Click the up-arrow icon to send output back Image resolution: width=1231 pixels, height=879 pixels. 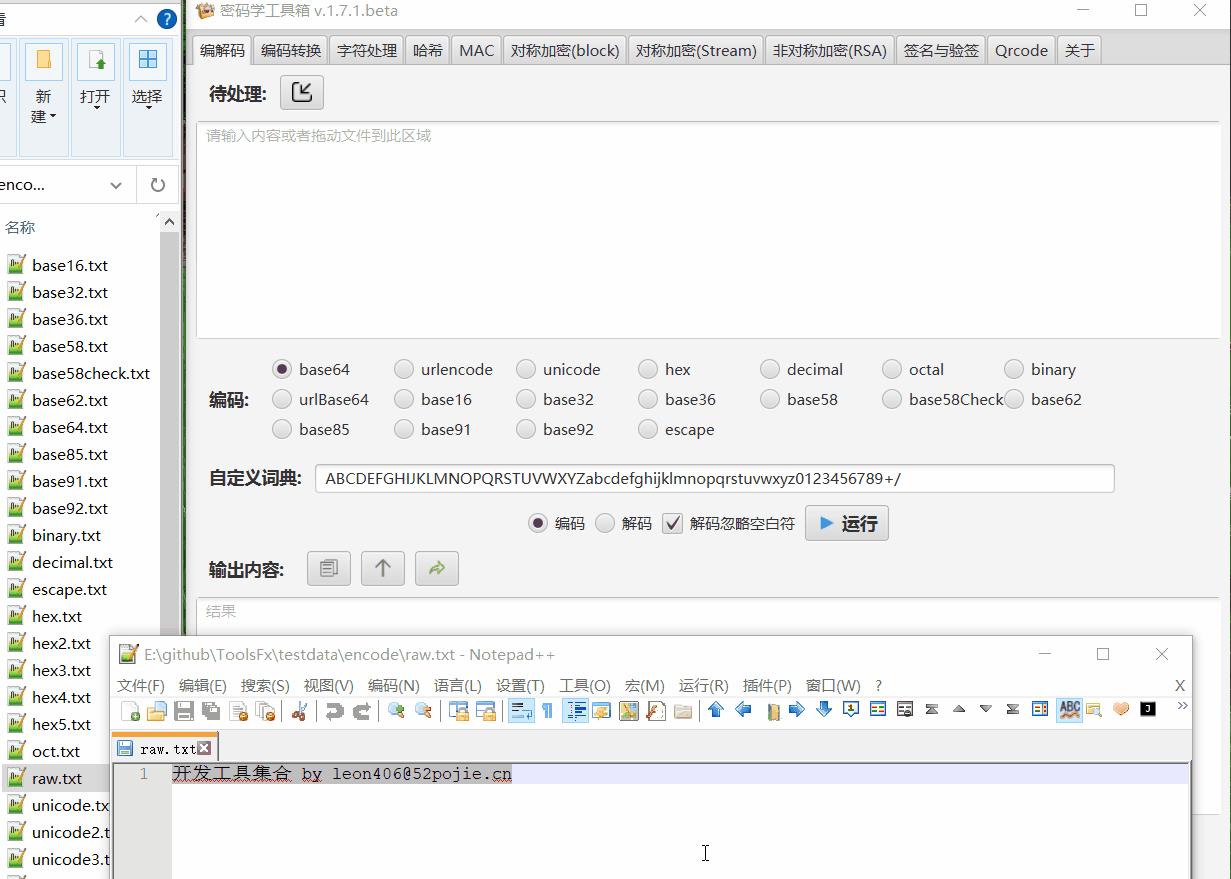point(383,568)
